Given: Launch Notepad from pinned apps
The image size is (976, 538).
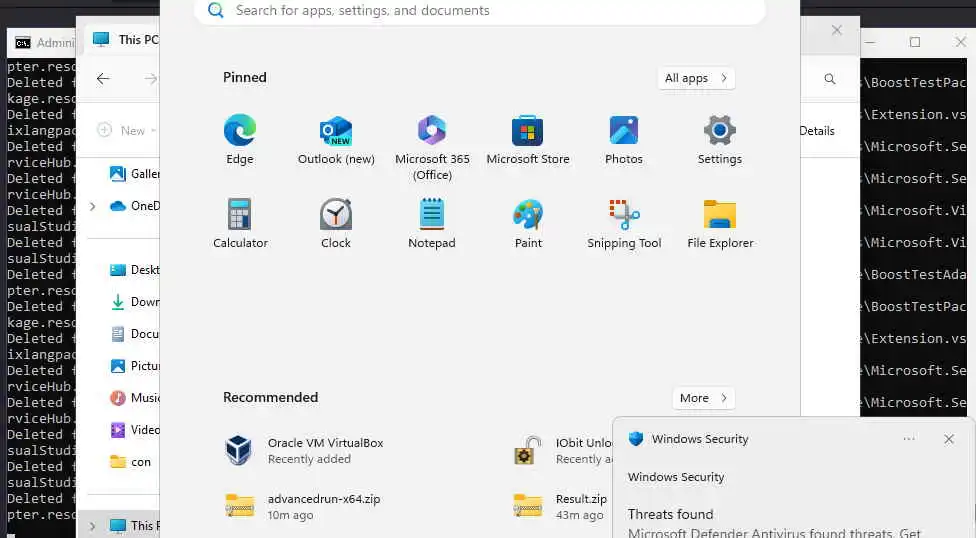Looking at the screenshot, I should [431, 224].
